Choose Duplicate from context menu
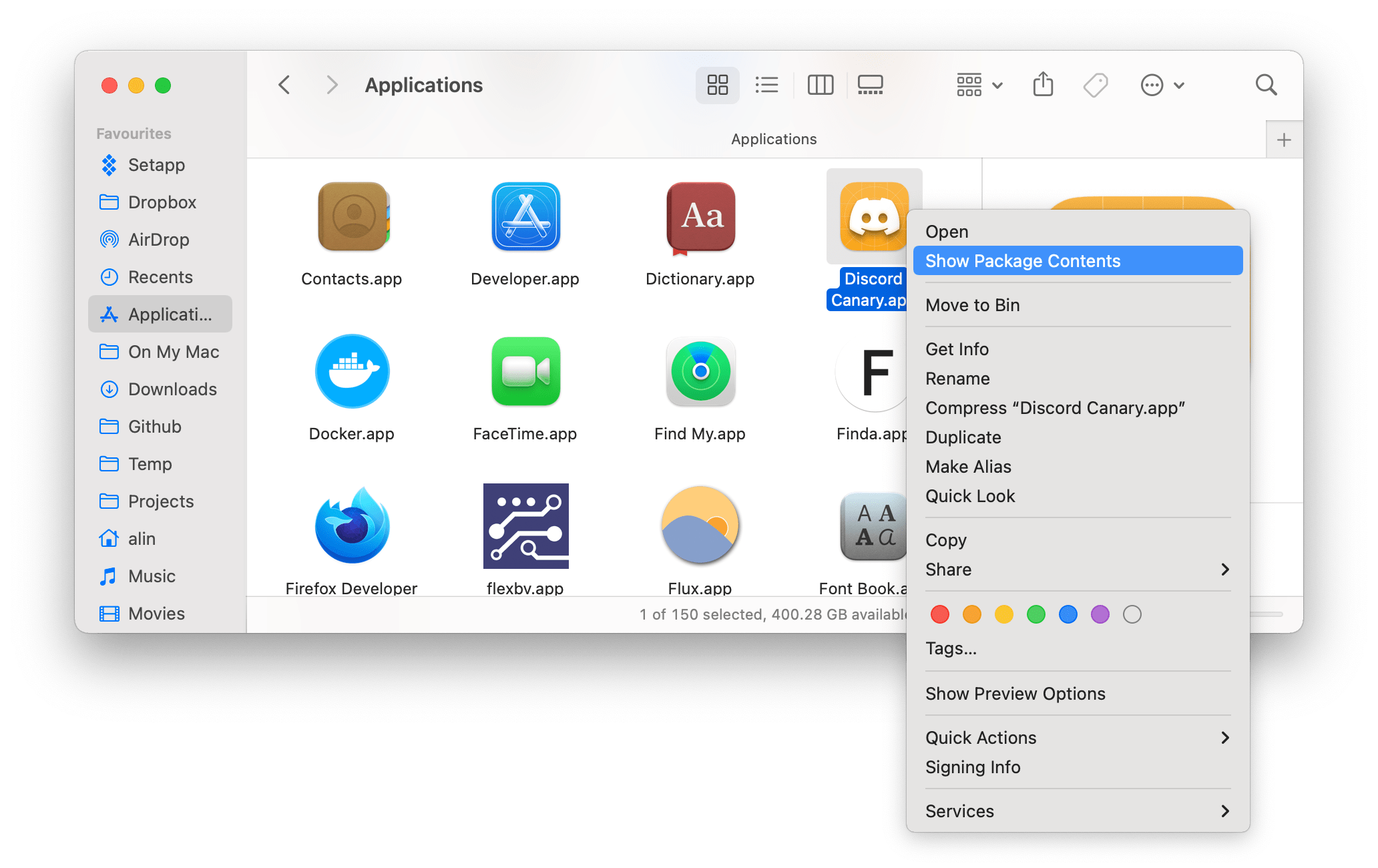Image resolution: width=1378 pixels, height=868 pixels. pos(1078,437)
